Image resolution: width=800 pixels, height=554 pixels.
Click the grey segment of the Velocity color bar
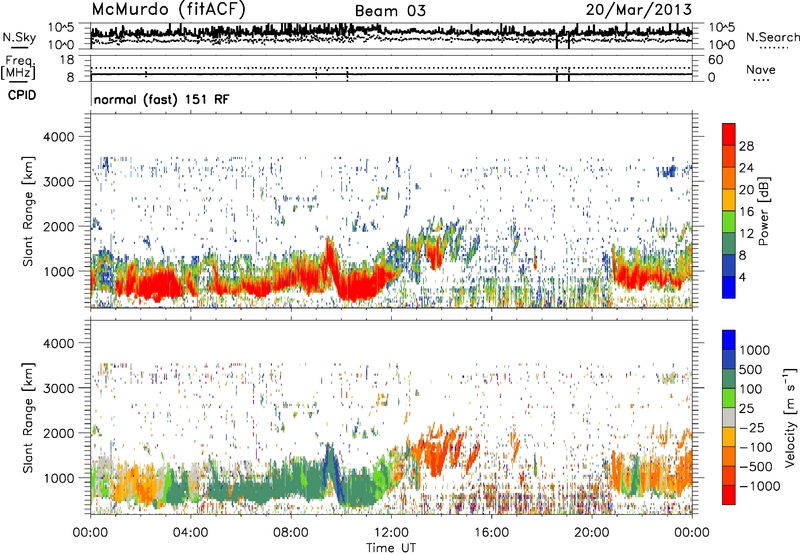(x=729, y=418)
